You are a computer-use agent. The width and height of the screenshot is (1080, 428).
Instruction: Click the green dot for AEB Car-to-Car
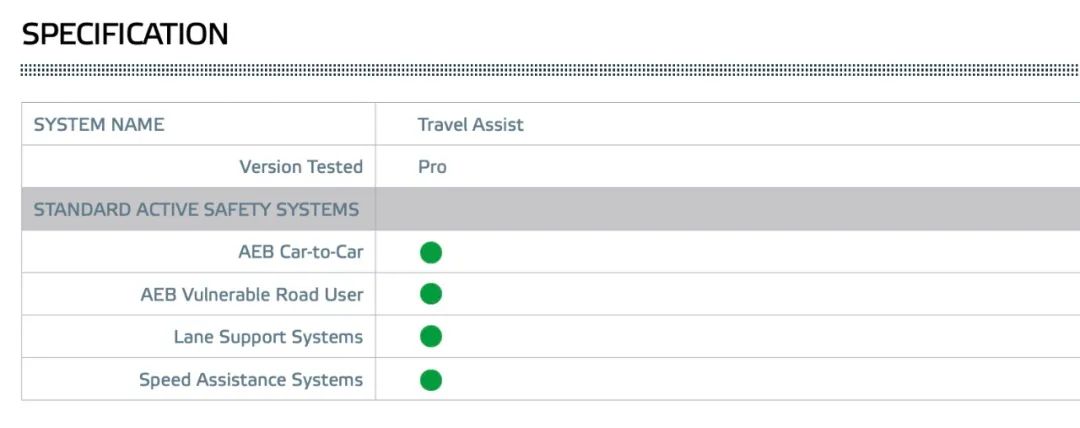[430, 252]
